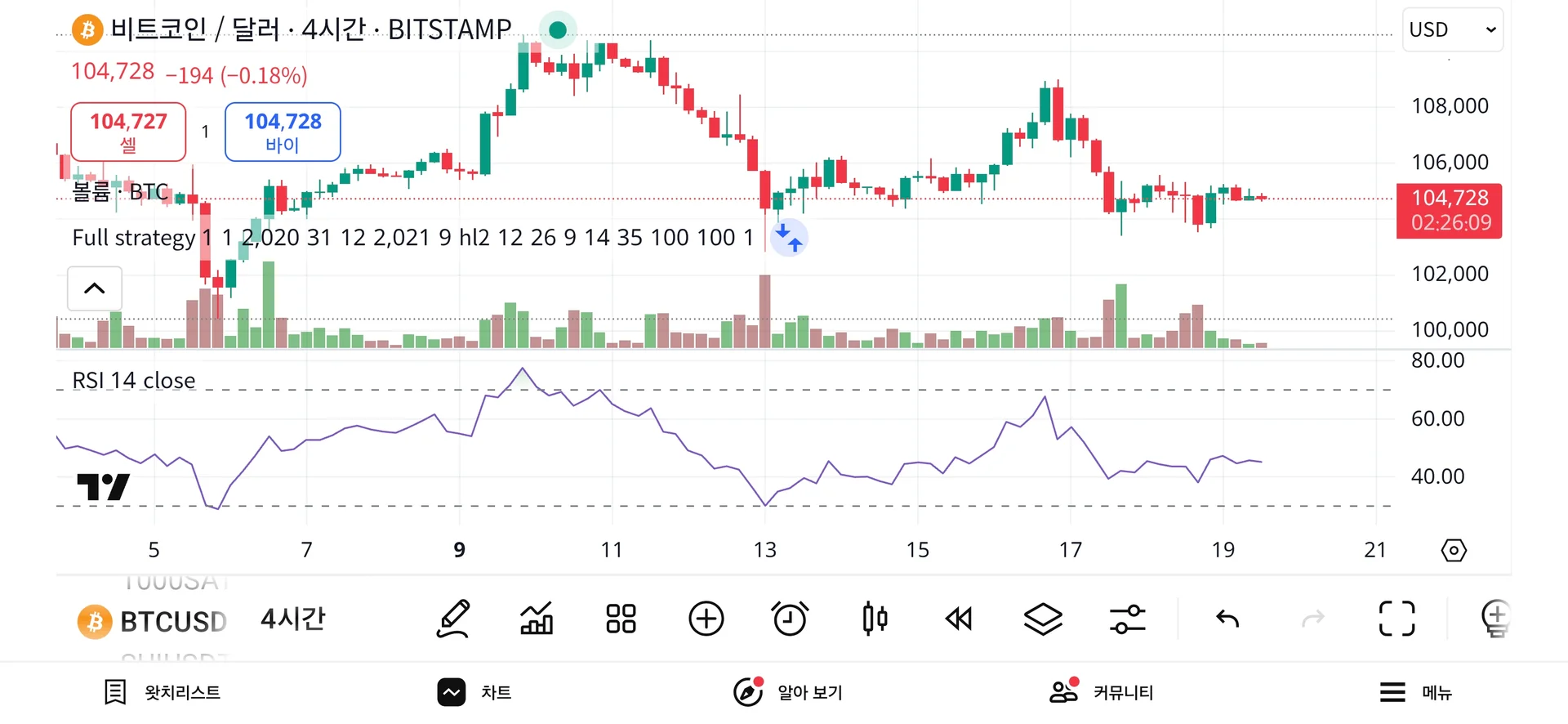Tap the blue 104,728 바이 button
Image resolution: width=1568 pixels, height=724 pixels.
(283, 132)
